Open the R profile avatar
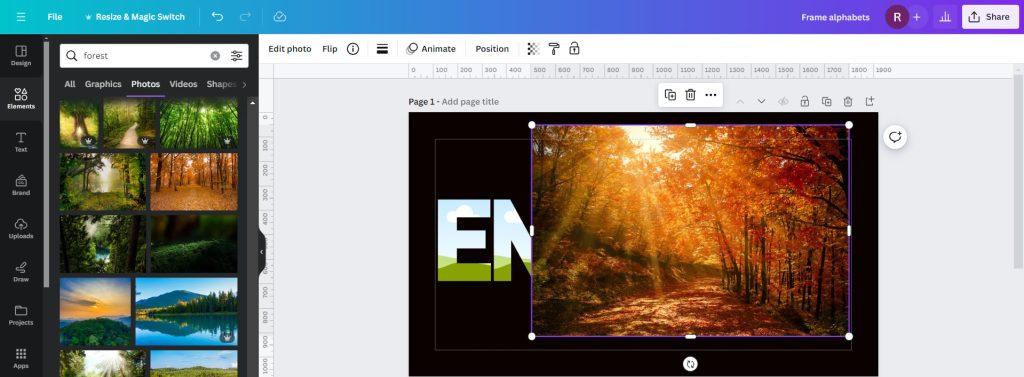Viewport: 1024px width, 377px height. pos(897,17)
